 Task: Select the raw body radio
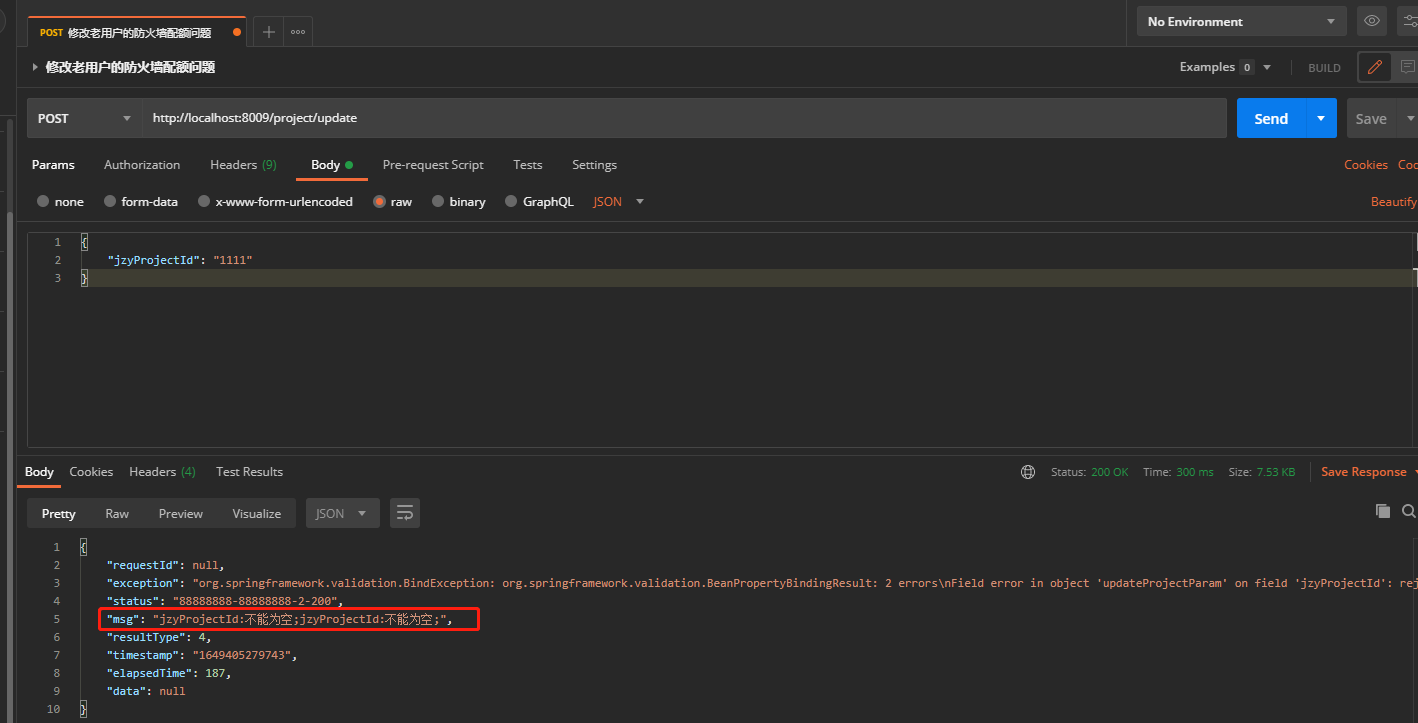(x=379, y=201)
